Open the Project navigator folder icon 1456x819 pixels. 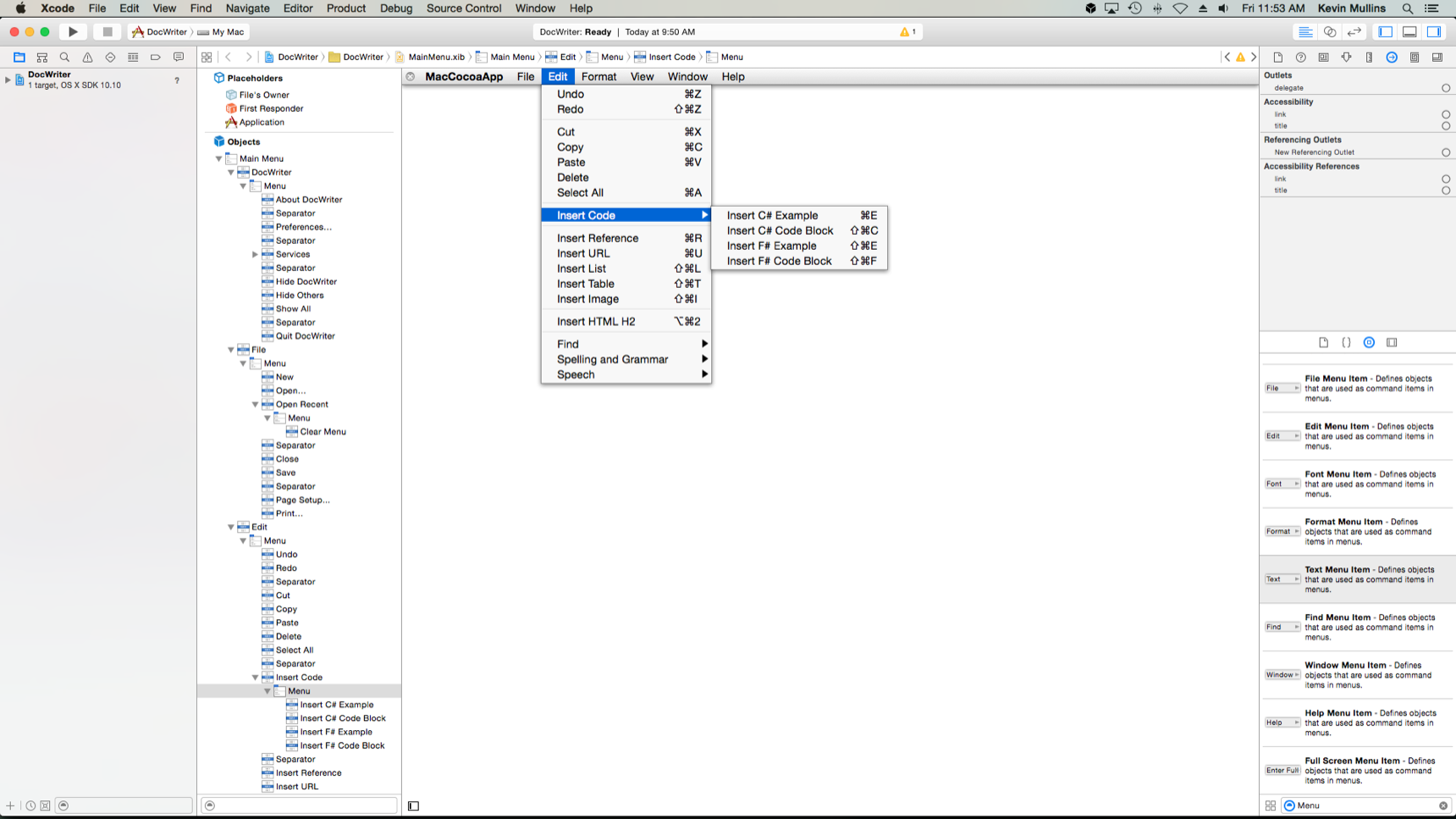(19, 57)
